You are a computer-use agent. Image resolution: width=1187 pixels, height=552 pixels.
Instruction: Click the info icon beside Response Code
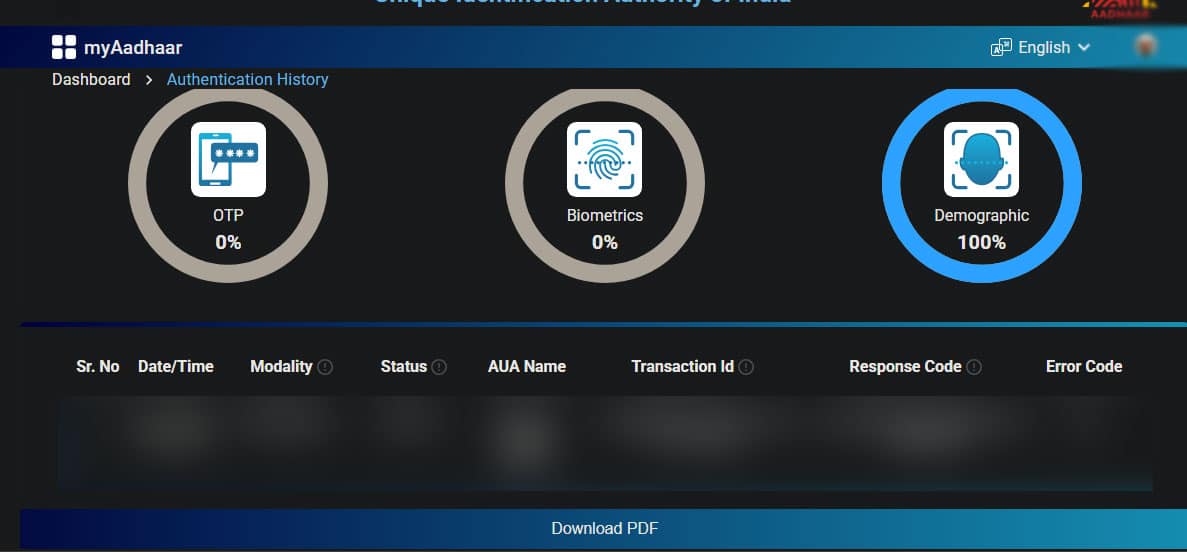tap(974, 367)
